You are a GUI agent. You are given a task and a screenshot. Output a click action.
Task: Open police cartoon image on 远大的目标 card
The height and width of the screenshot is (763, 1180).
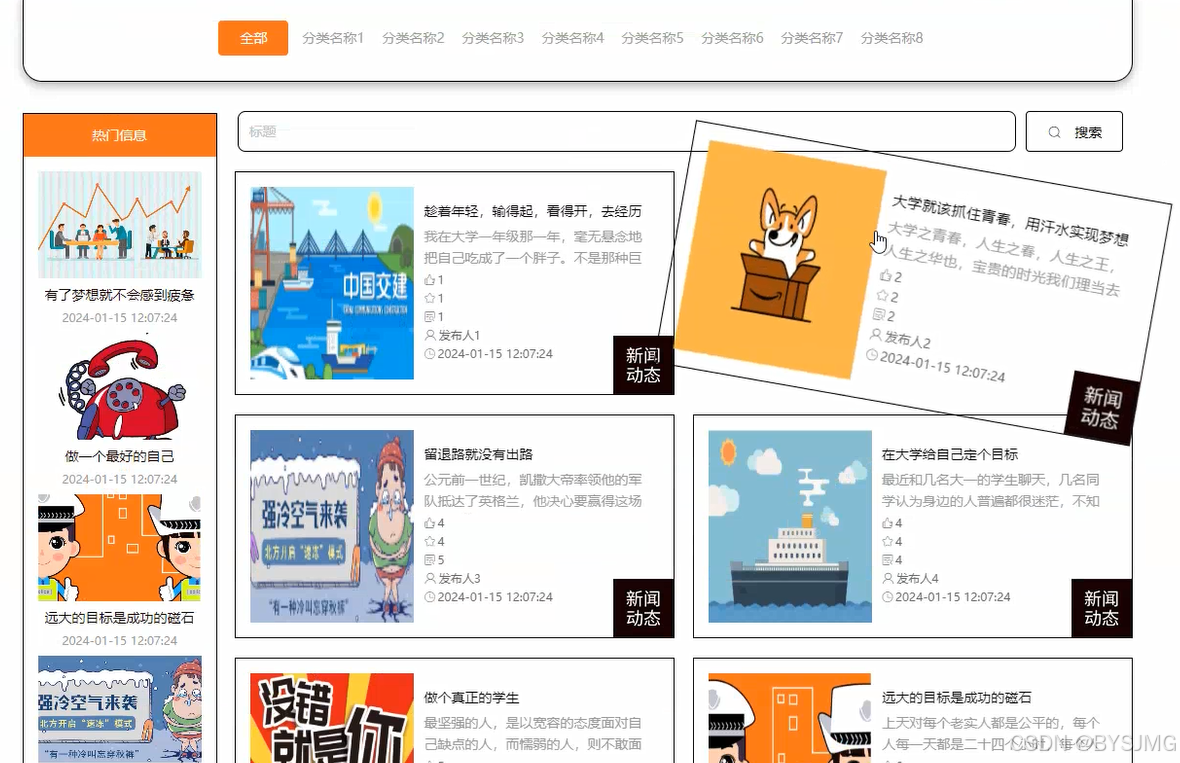[790, 718]
